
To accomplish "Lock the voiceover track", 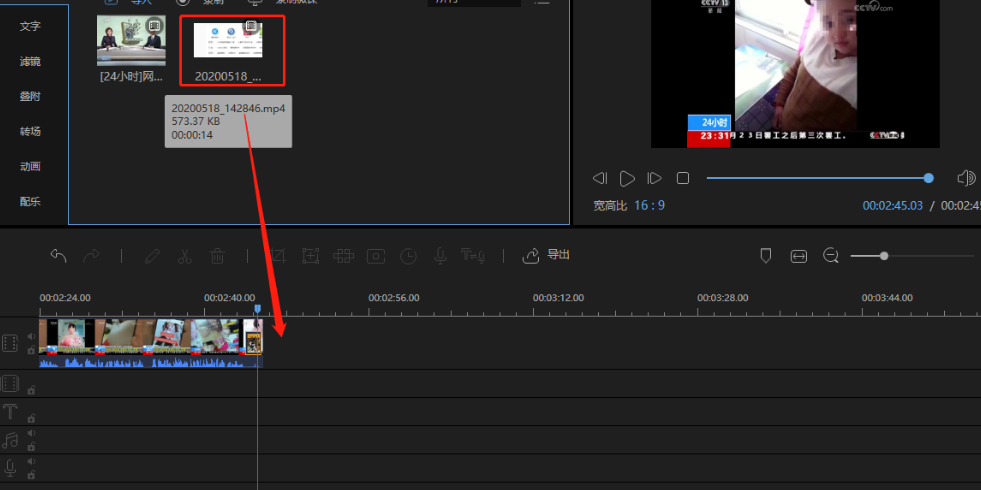I will click(x=31, y=475).
